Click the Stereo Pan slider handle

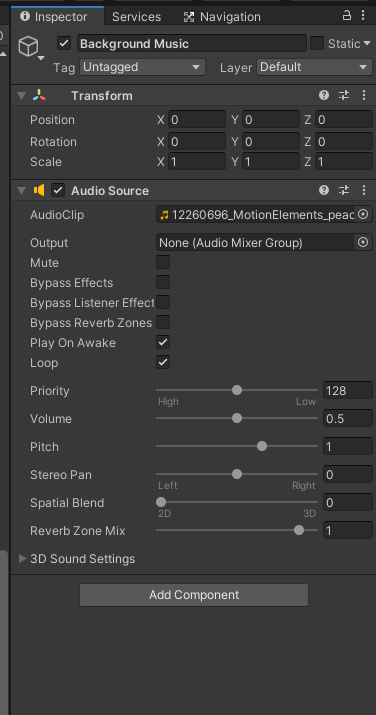pyautogui.click(x=237, y=474)
